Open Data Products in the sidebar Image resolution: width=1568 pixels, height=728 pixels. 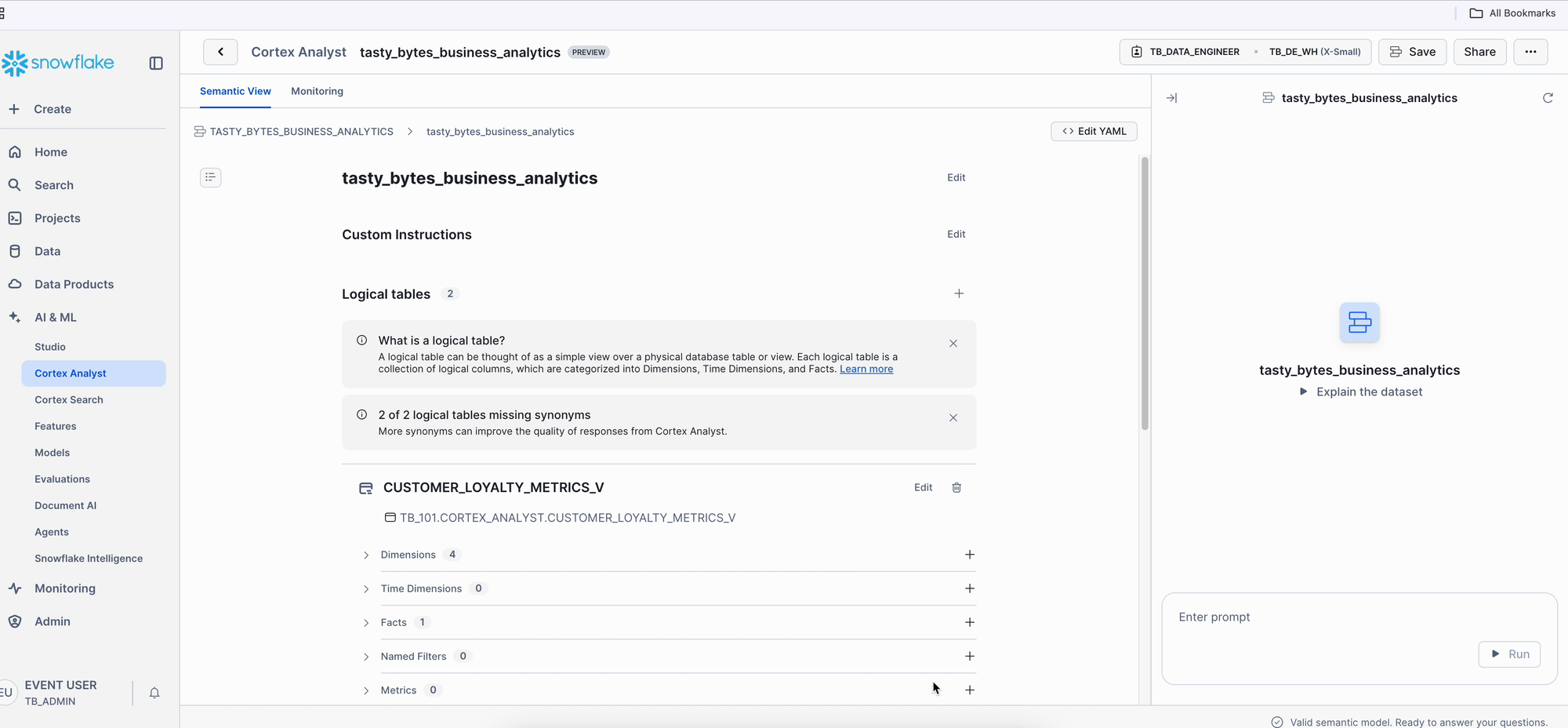pyautogui.click(x=74, y=284)
